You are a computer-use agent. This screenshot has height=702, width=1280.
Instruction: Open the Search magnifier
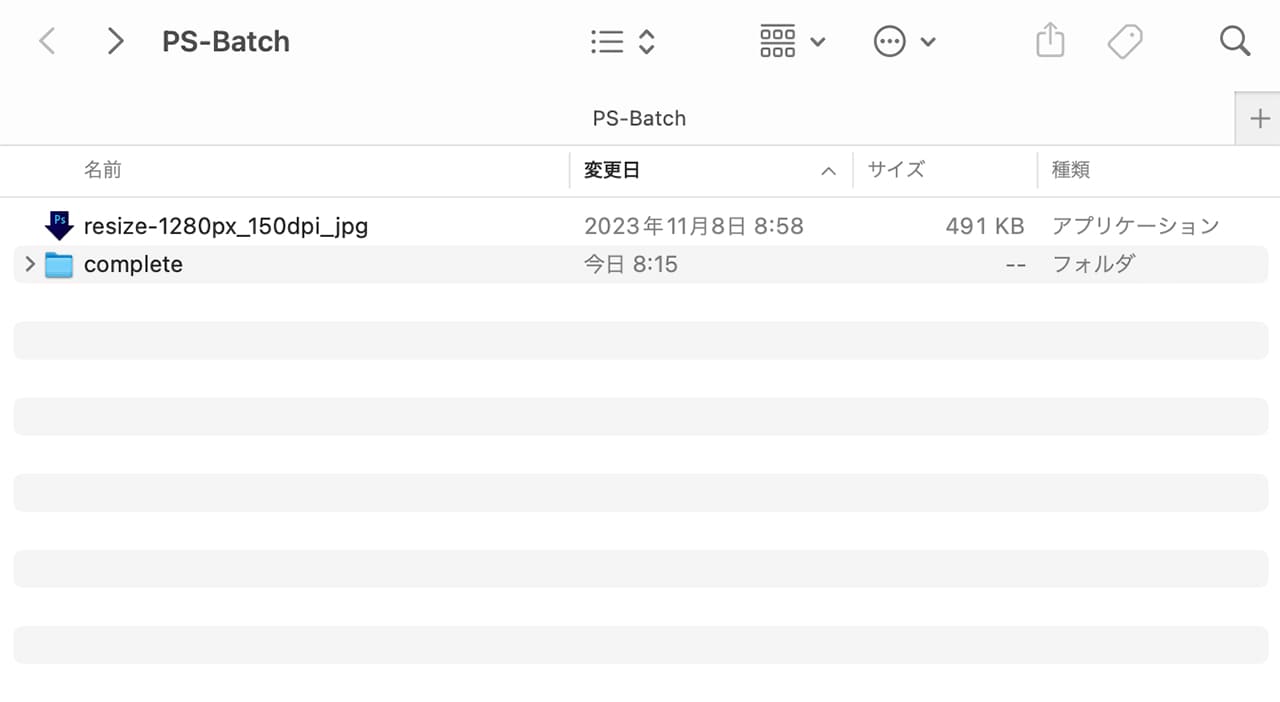coord(1235,42)
